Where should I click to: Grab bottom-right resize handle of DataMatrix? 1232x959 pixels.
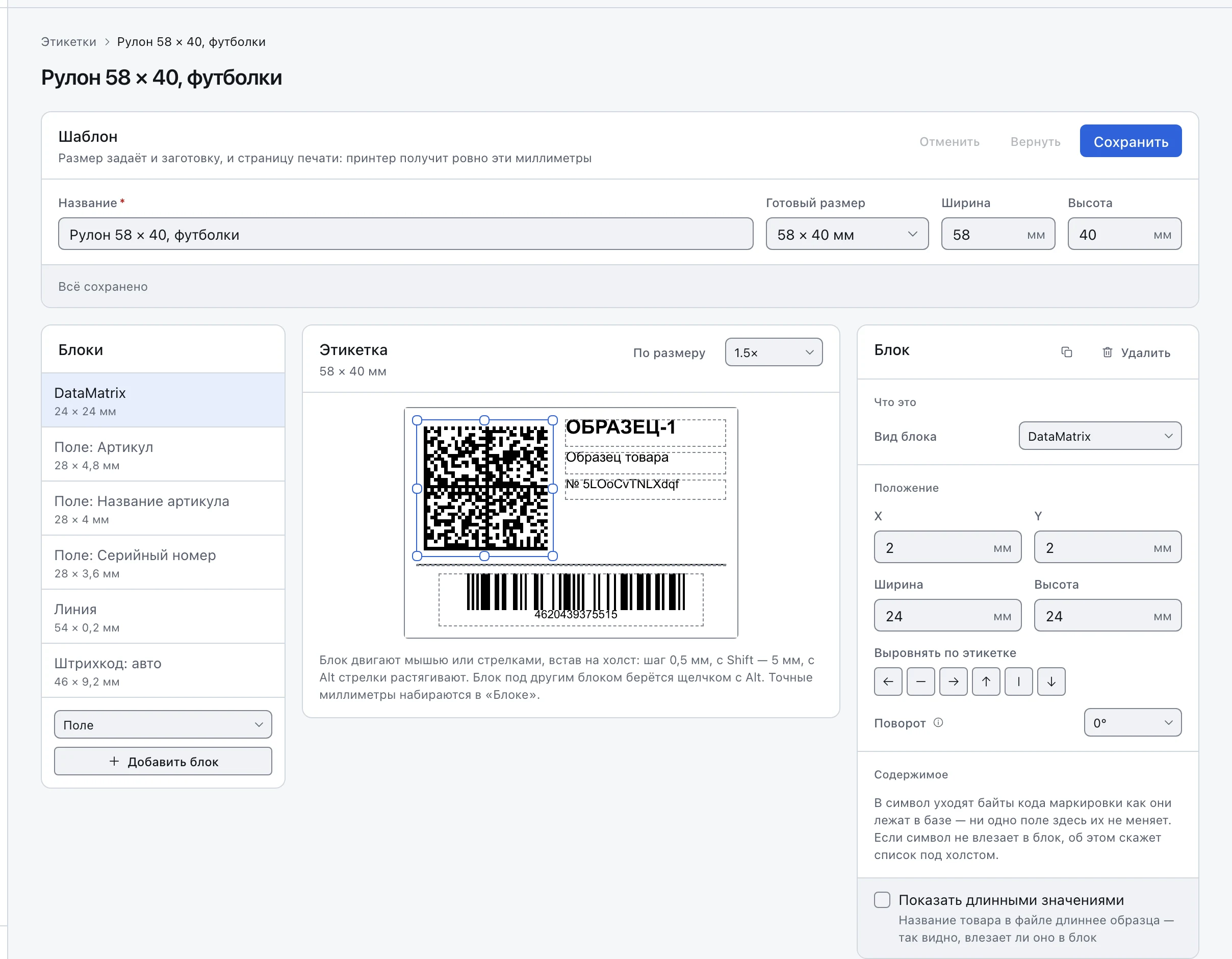point(553,556)
